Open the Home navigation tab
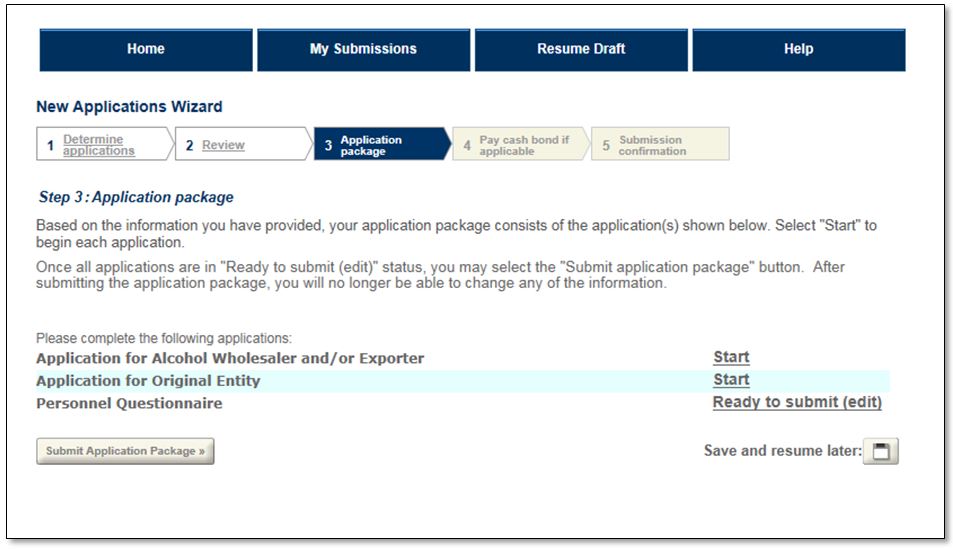 [x=146, y=49]
